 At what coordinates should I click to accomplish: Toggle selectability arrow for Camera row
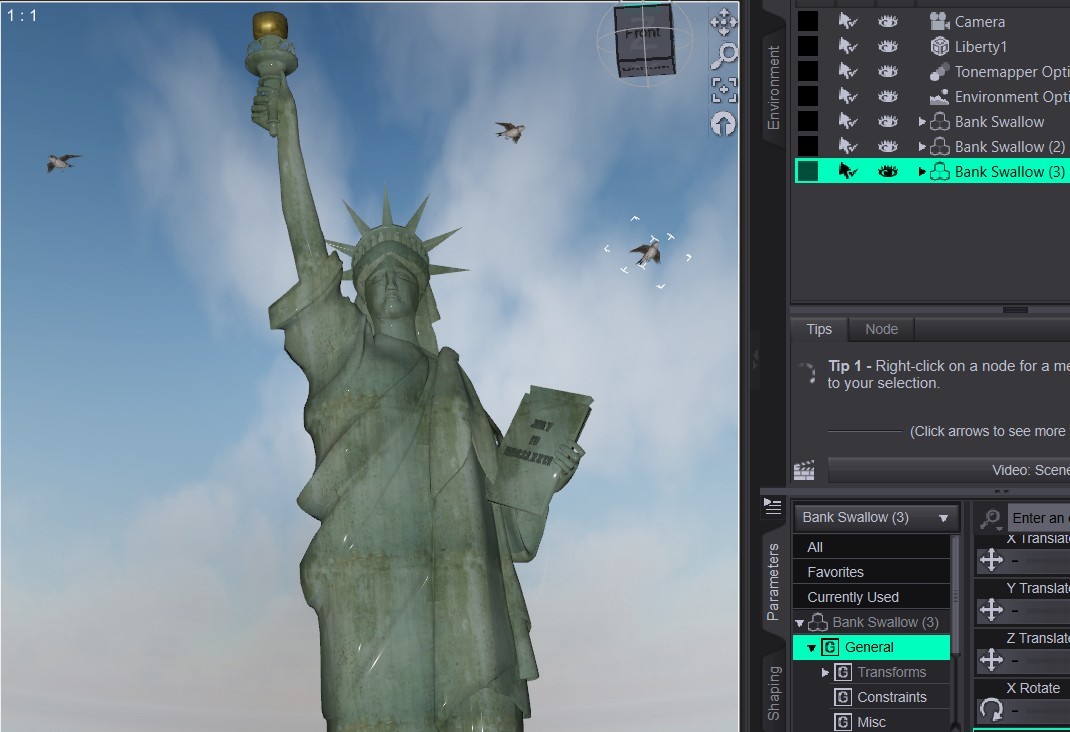(x=848, y=21)
